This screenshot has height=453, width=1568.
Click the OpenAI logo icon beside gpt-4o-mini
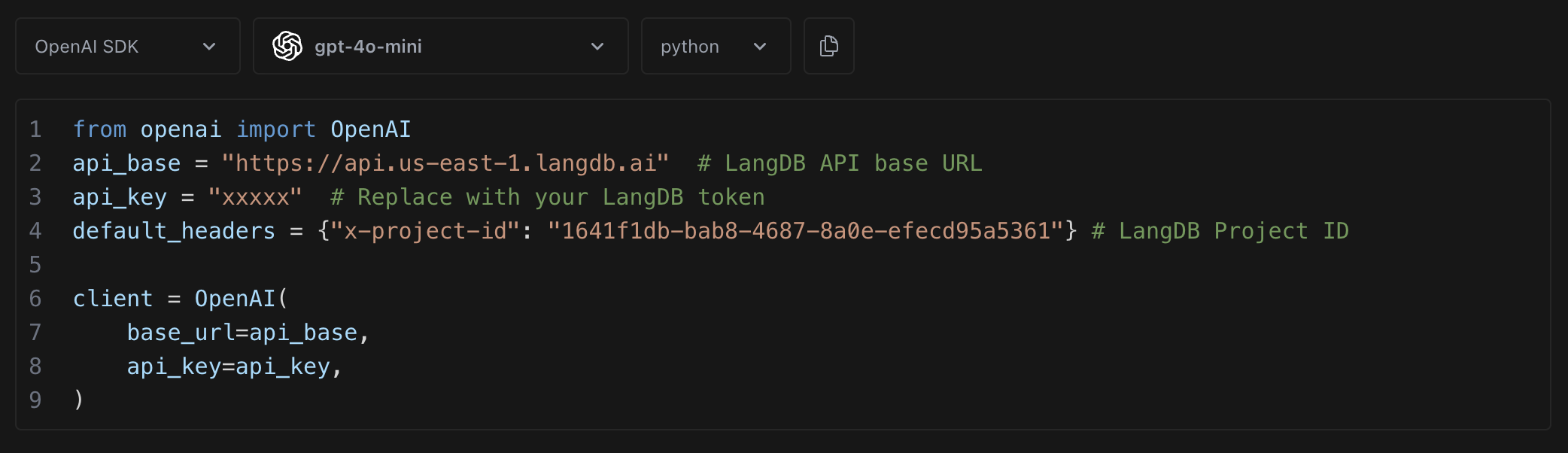(x=287, y=46)
